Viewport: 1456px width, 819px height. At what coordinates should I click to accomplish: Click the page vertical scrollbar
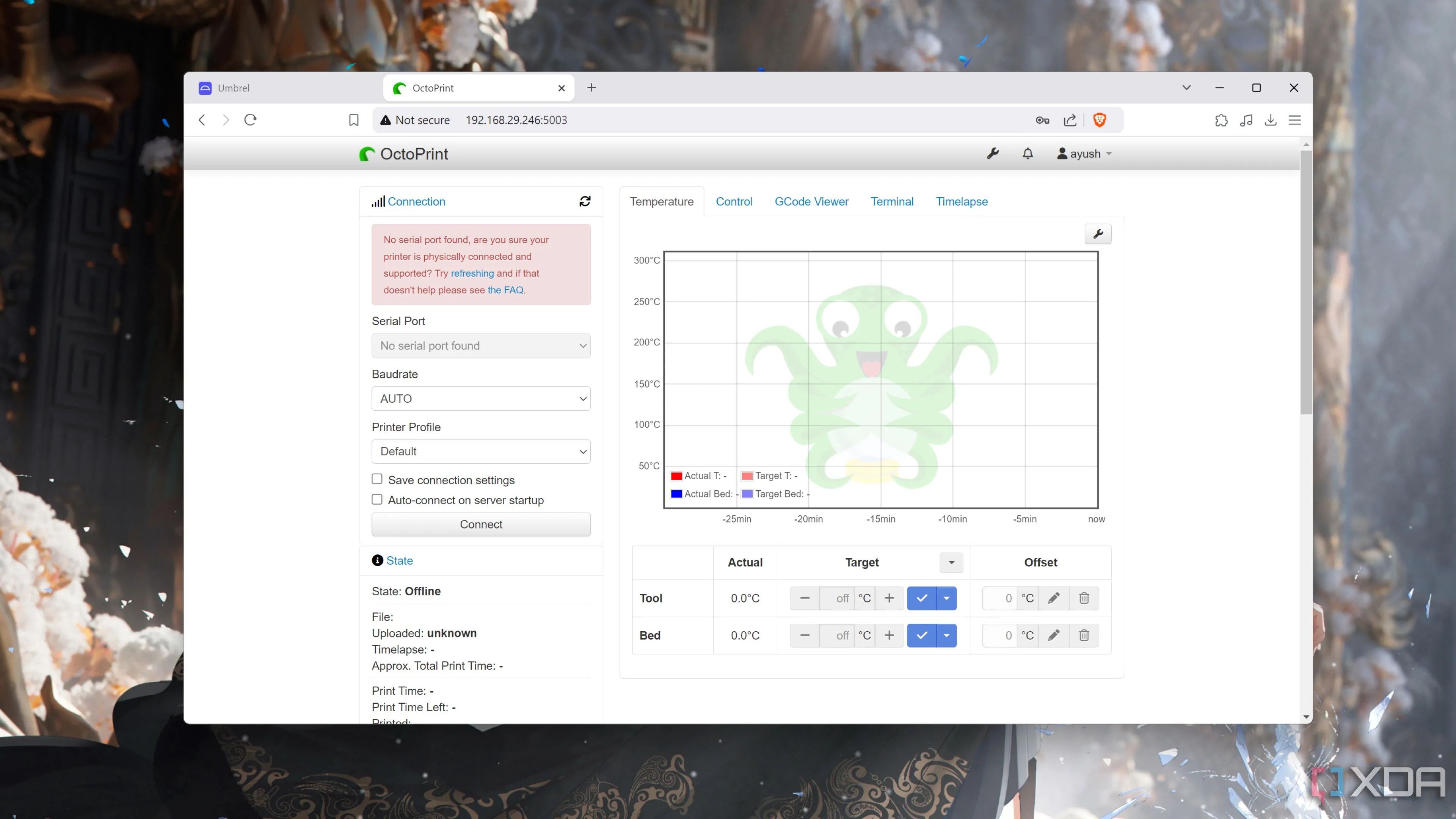coord(1305,282)
